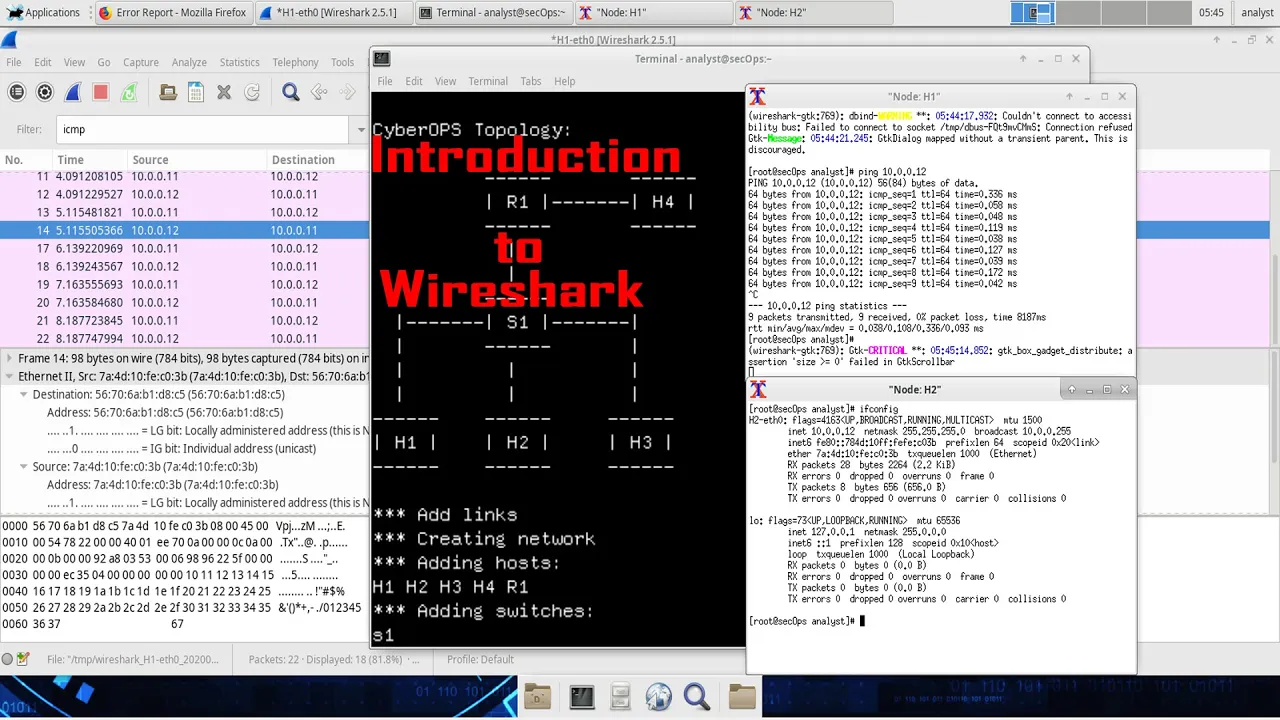Switch to Terminal analyst@secOps taskbar button
The height and width of the screenshot is (720, 1280).
pyautogui.click(x=492, y=12)
